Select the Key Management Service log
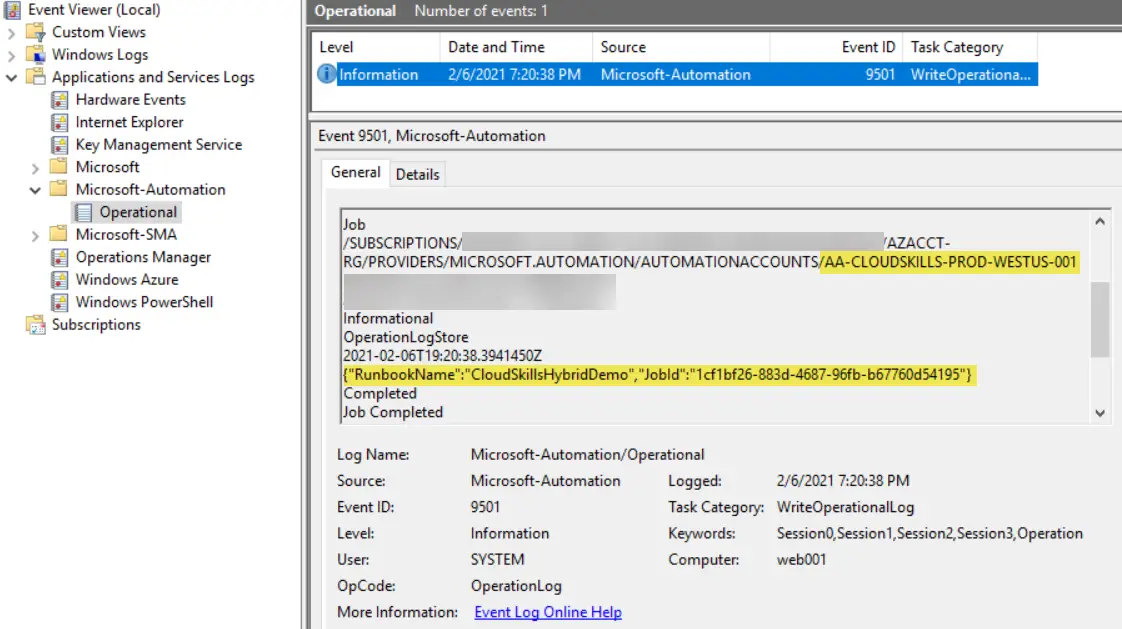This screenshot has height=629, width=1122. [158, 144]
